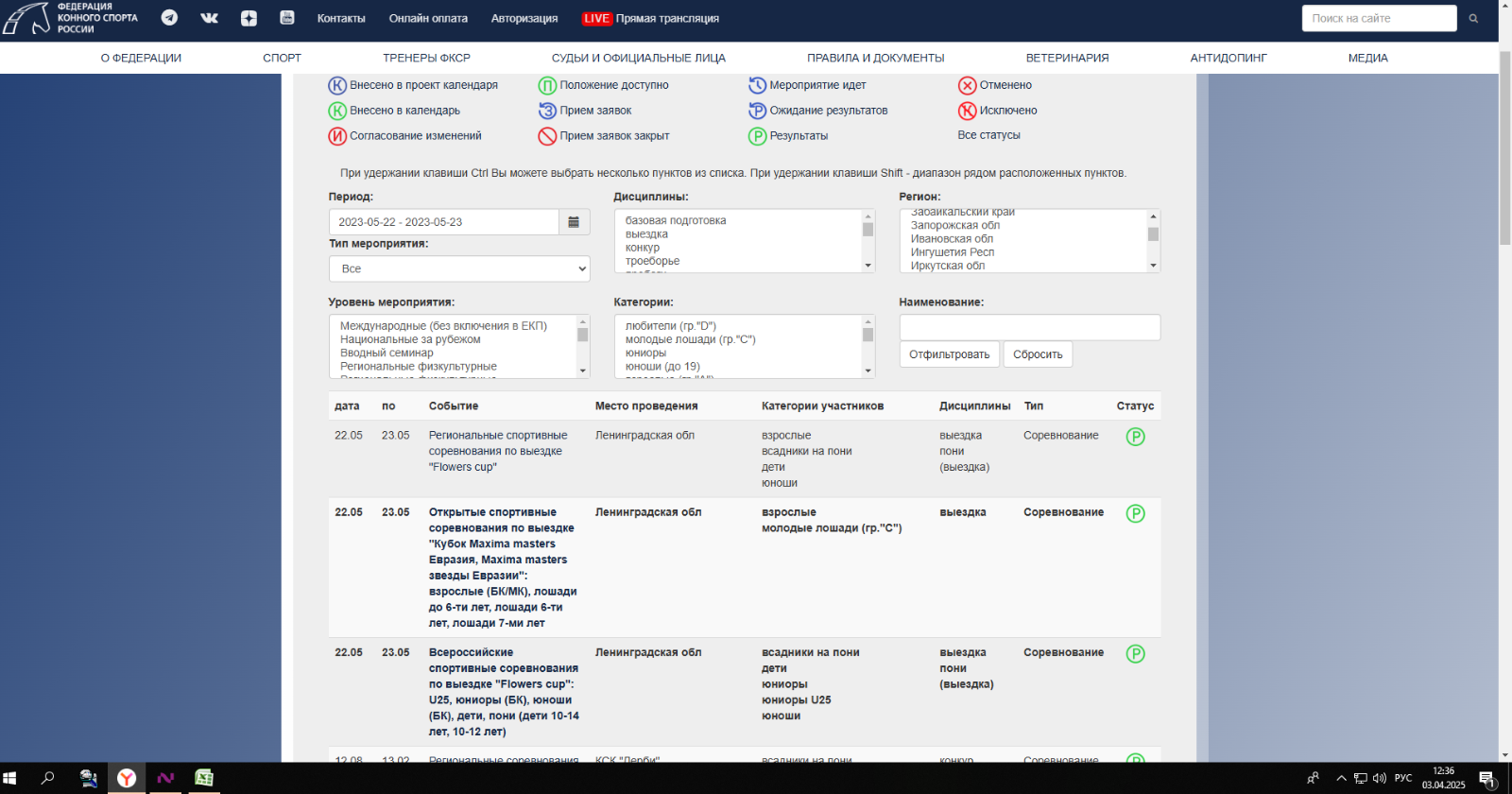
Task: Click the 'Все статусы' link
Action: coord(988,135)
